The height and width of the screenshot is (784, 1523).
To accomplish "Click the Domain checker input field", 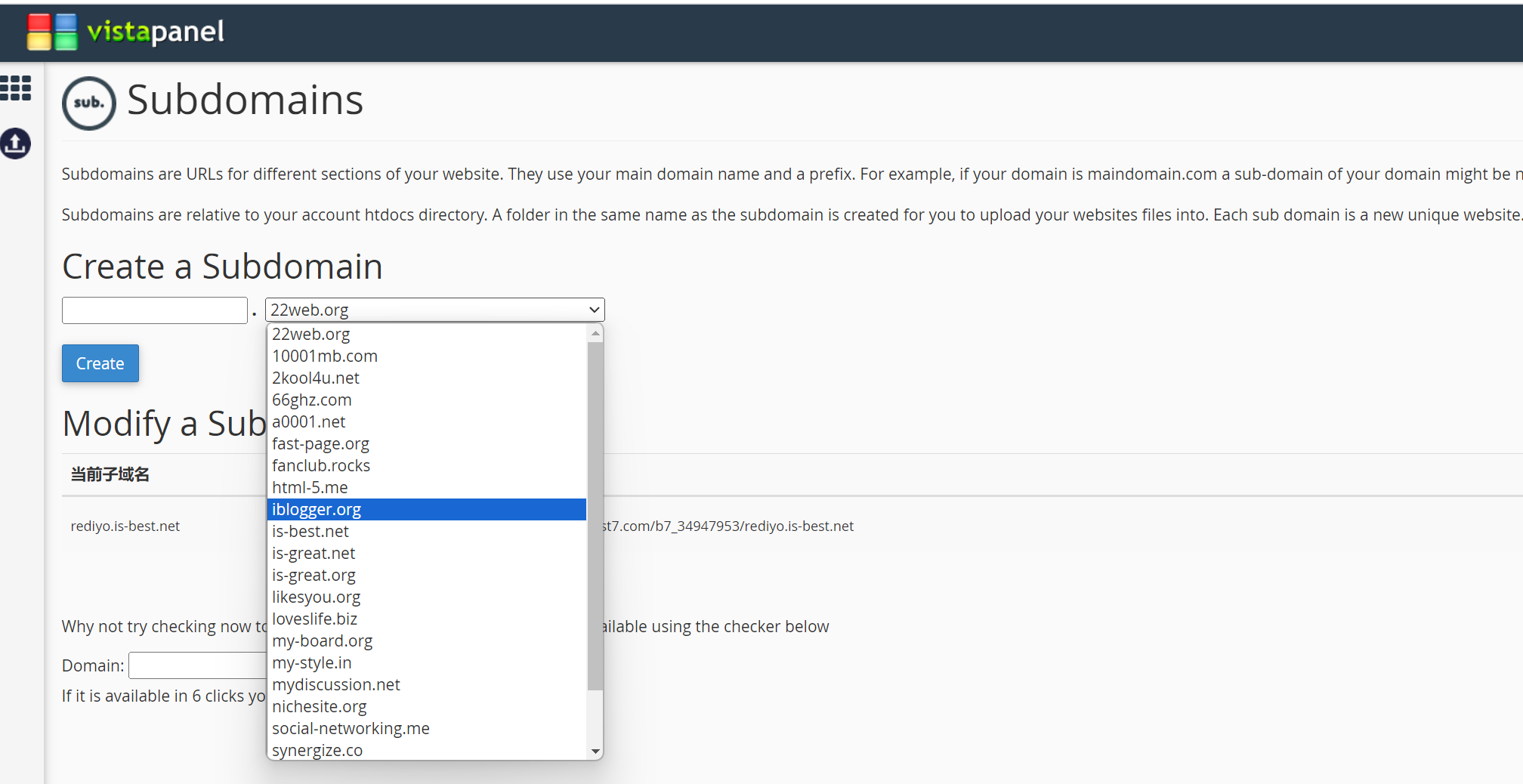I will 198,665.
